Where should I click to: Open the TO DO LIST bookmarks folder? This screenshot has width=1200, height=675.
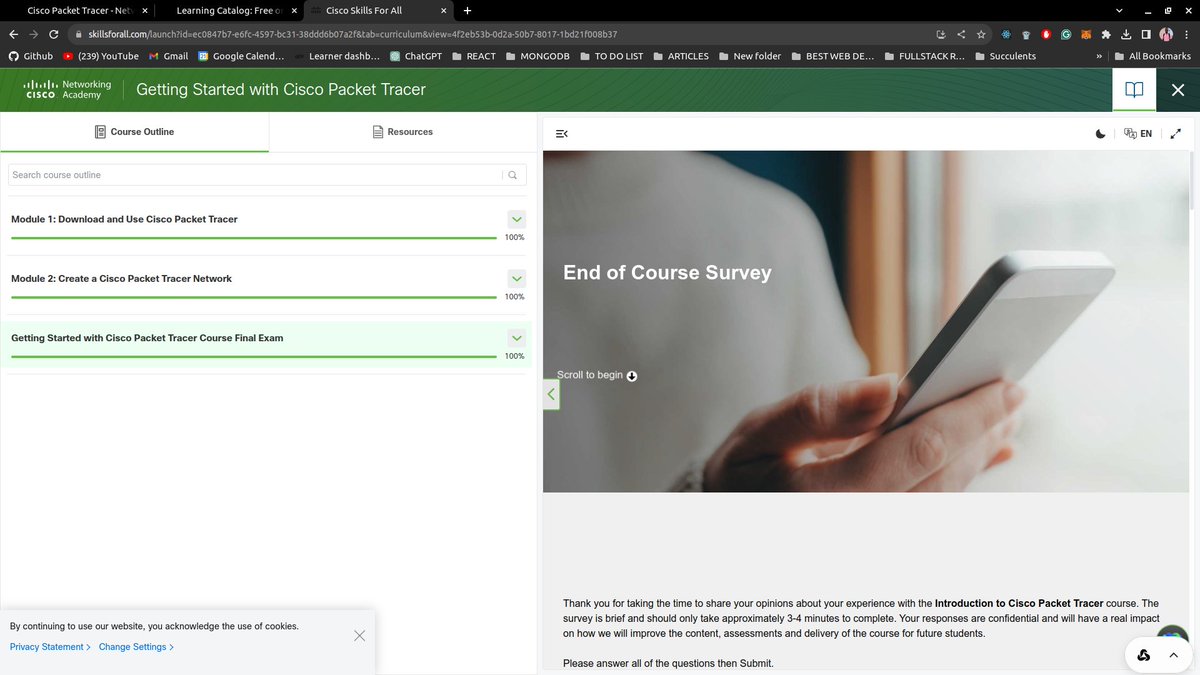coord(612,56)
